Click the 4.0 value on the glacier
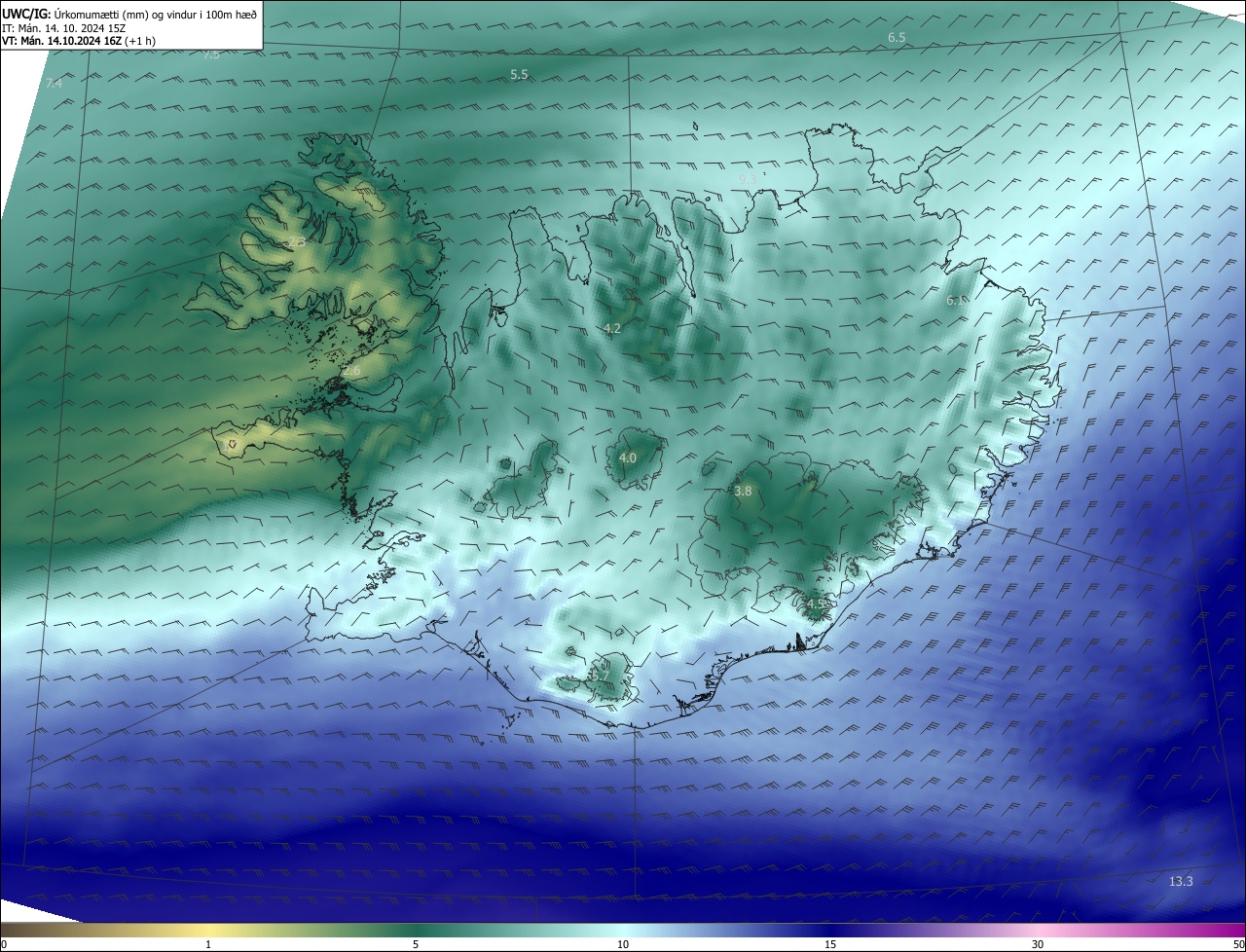Viewport: 1246px width, 952px height. click(628, 458)
